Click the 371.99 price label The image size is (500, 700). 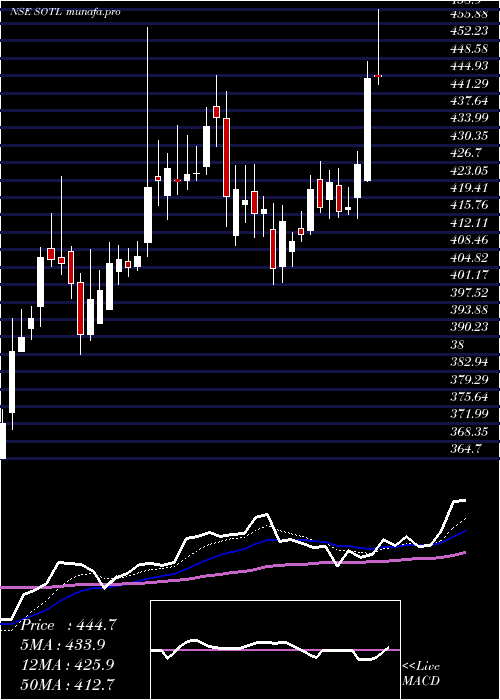[x=469, y=414]
